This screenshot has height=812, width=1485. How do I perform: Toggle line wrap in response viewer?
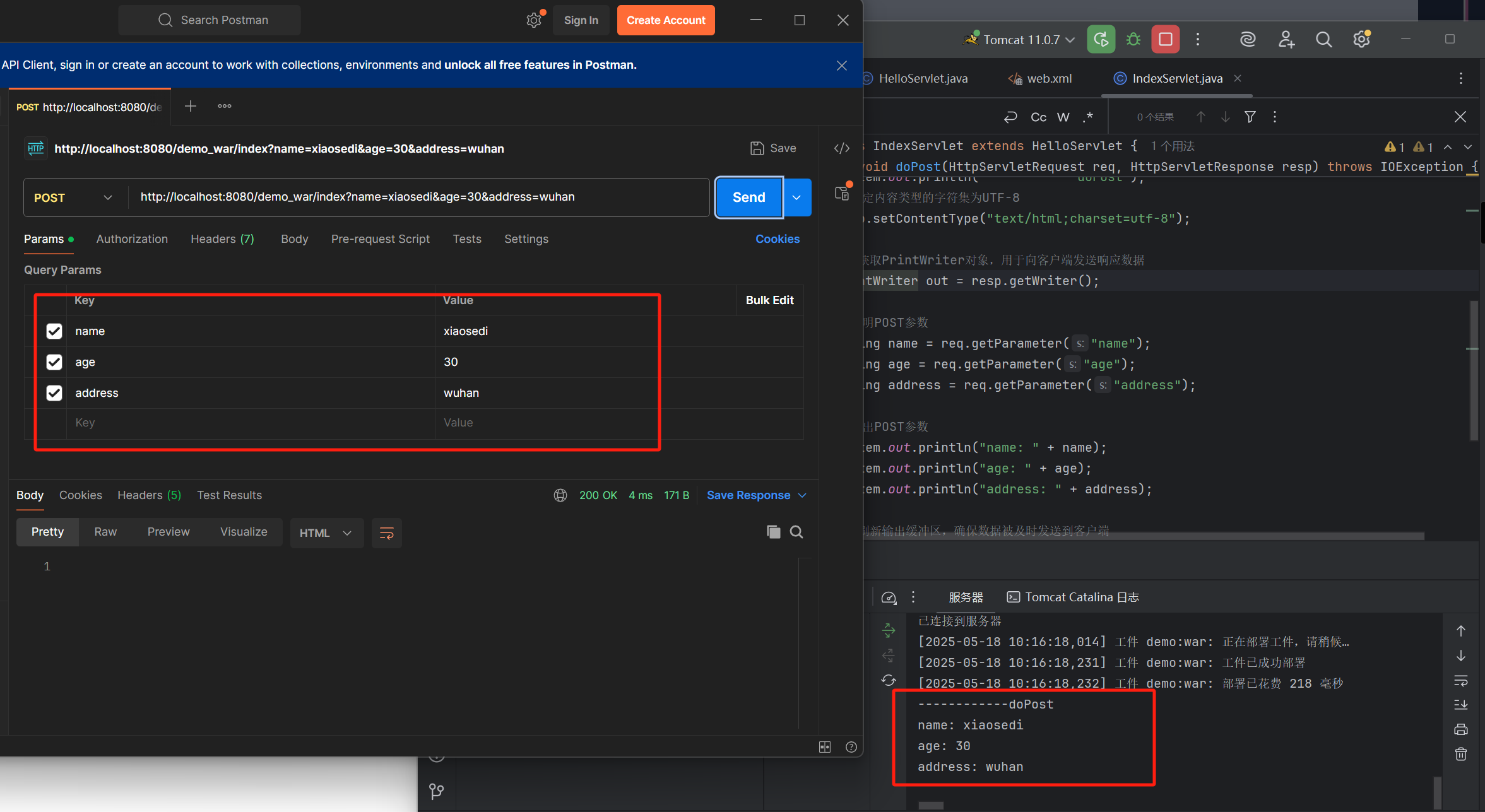coord(386,533)
